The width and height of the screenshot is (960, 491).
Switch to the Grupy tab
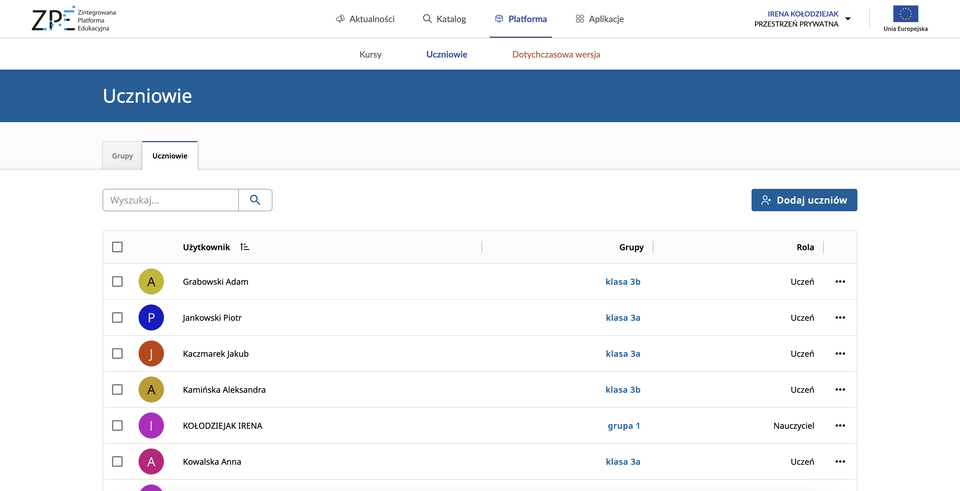pyautogui.click(x=122, y=156)
